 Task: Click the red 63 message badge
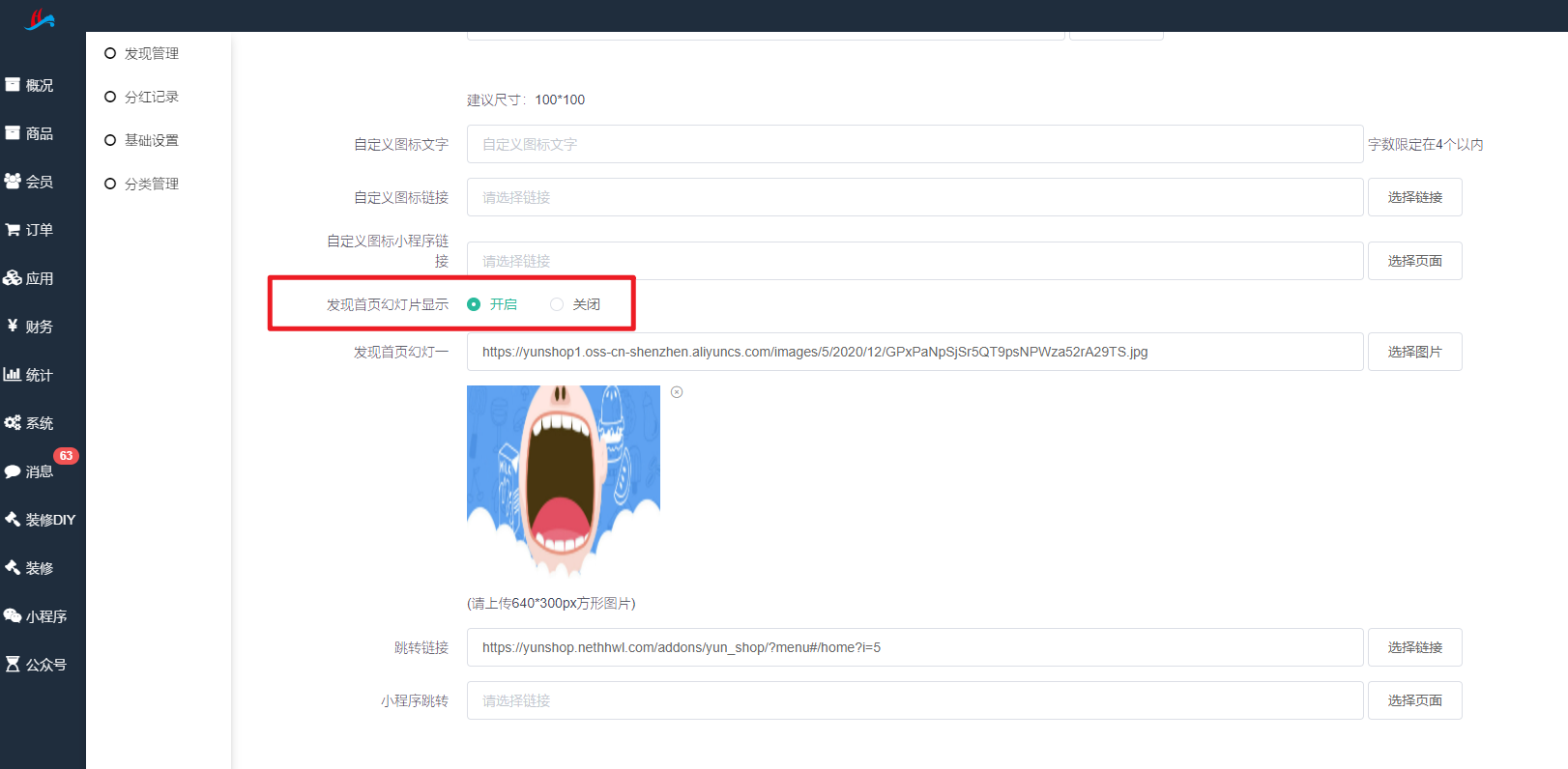[x=66, y=456]
